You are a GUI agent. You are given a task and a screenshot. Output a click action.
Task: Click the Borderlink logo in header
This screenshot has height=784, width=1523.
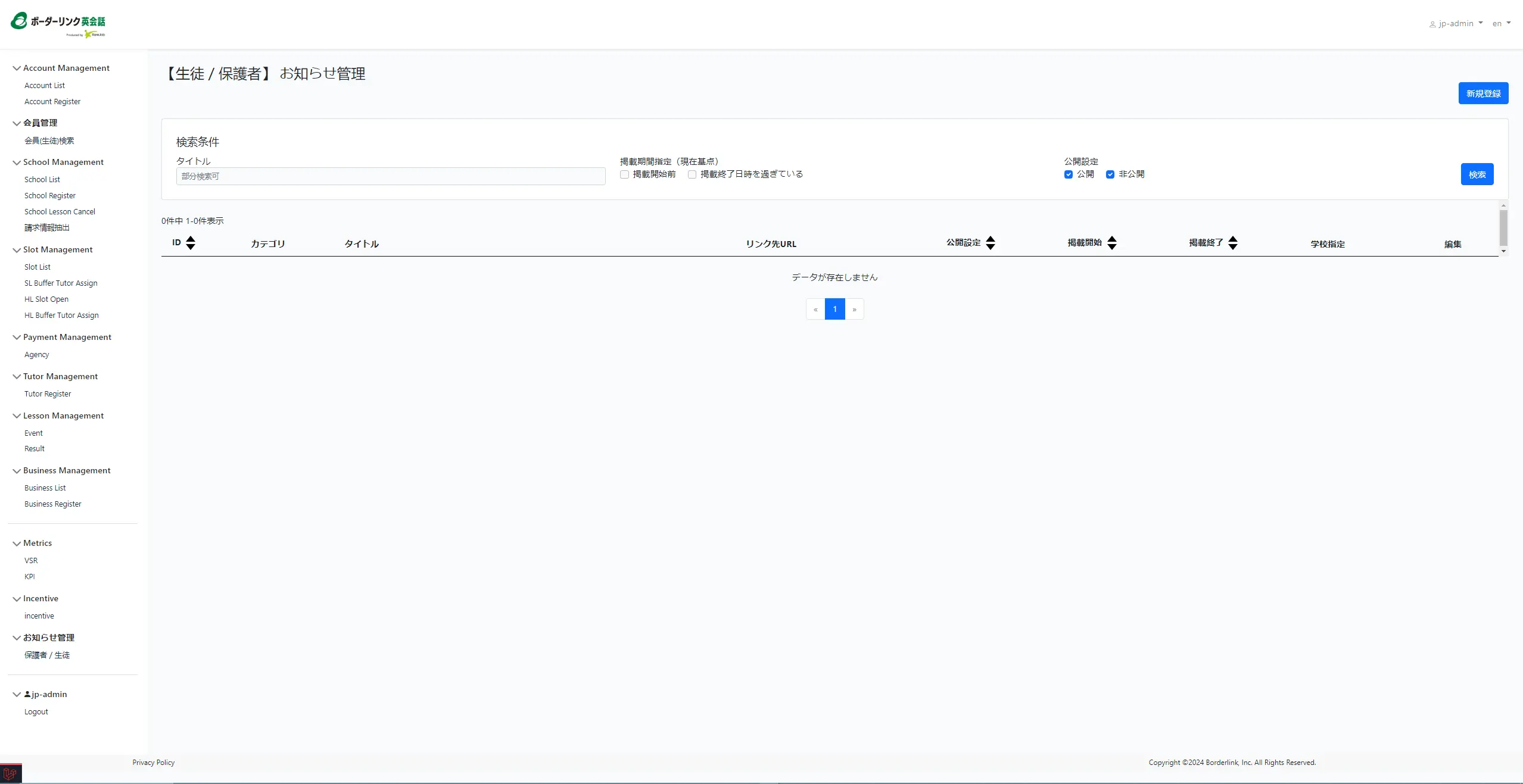click(x=58, y=24)
